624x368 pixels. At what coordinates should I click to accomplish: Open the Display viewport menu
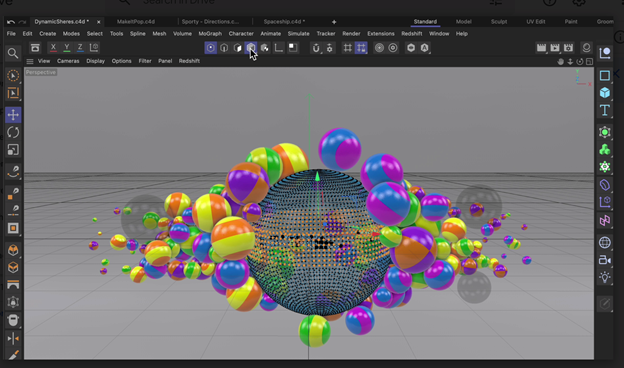point(96,61)
